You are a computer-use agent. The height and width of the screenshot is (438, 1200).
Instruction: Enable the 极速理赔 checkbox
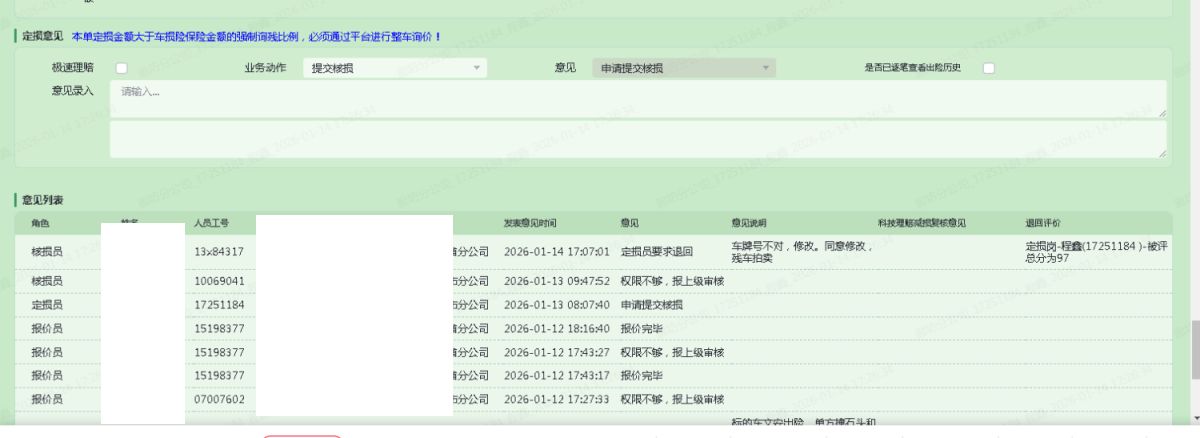tap(121, 68)
